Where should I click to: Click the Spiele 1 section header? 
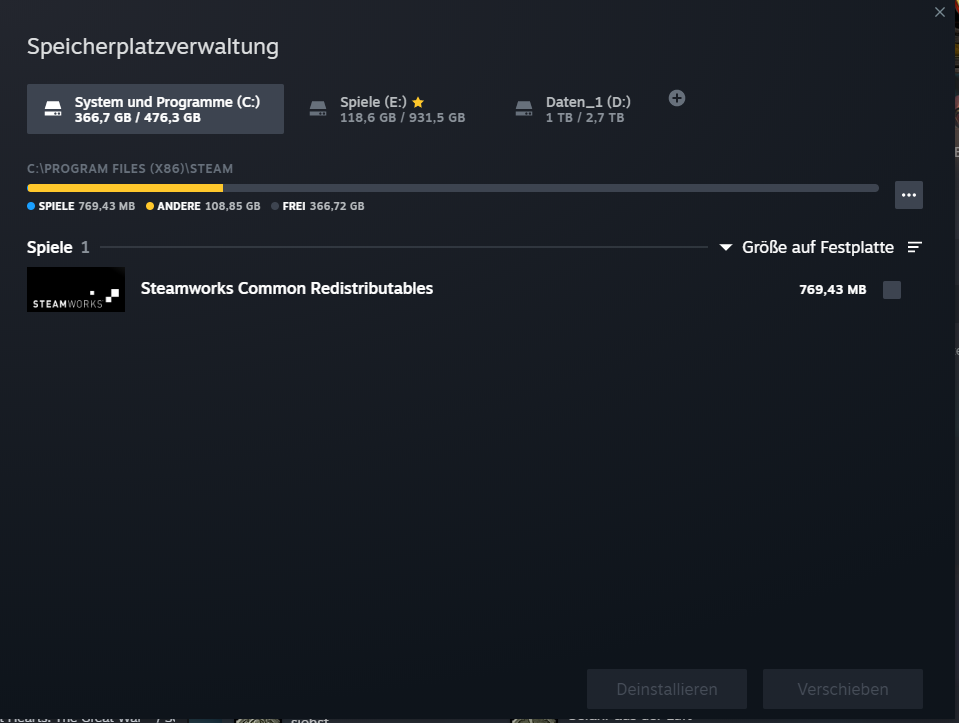[x=58, y=247]
